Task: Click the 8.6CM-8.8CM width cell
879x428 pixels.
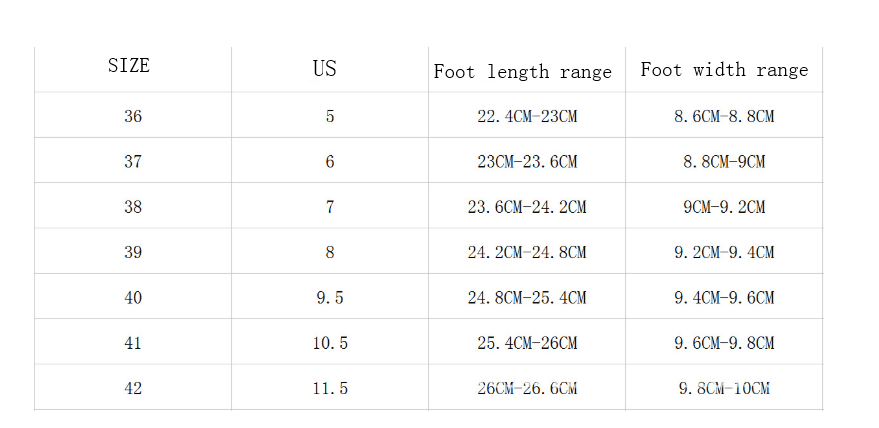Action: (724, 116)
